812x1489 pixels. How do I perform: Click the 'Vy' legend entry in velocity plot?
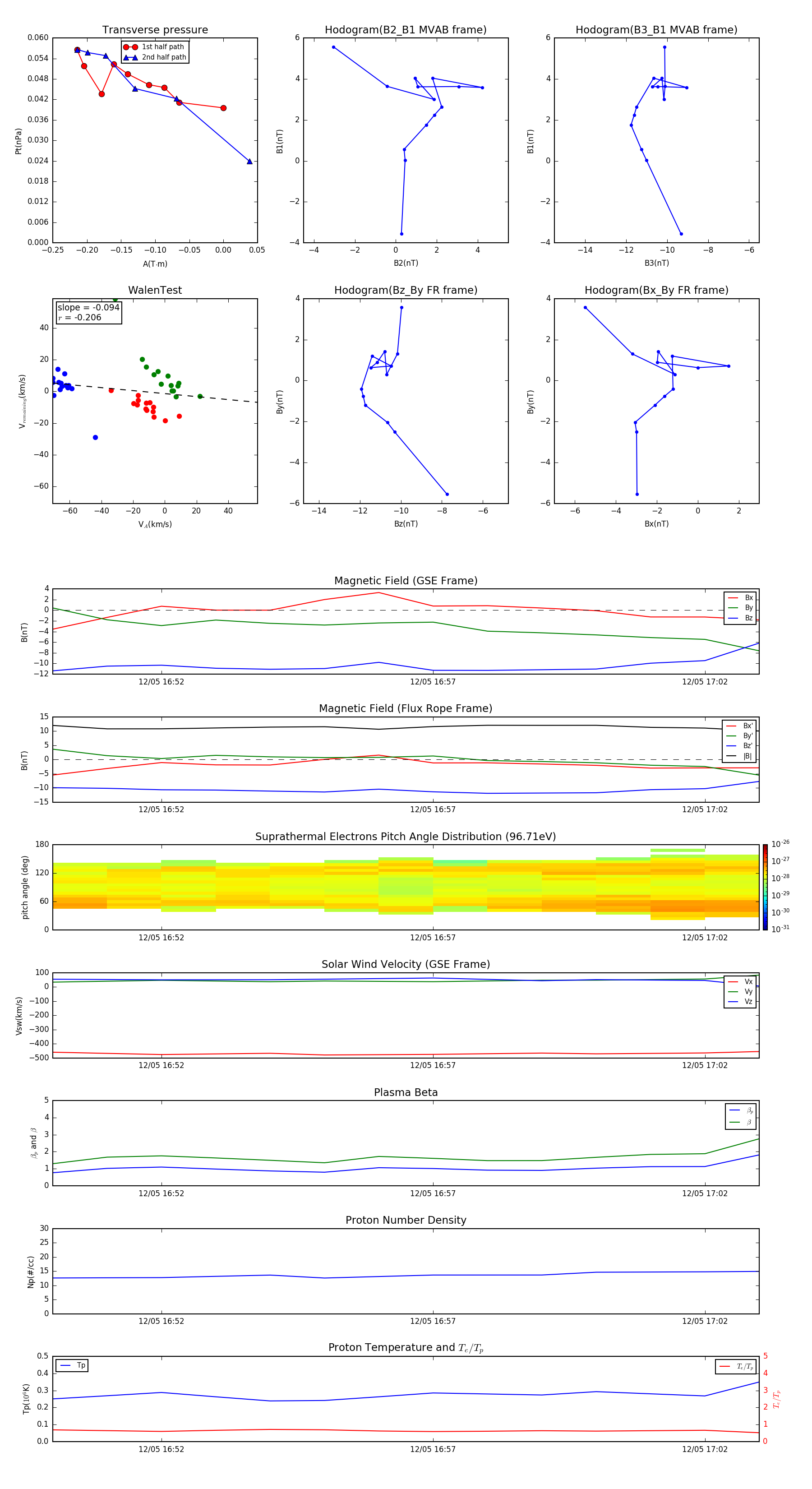click(740, 992)
